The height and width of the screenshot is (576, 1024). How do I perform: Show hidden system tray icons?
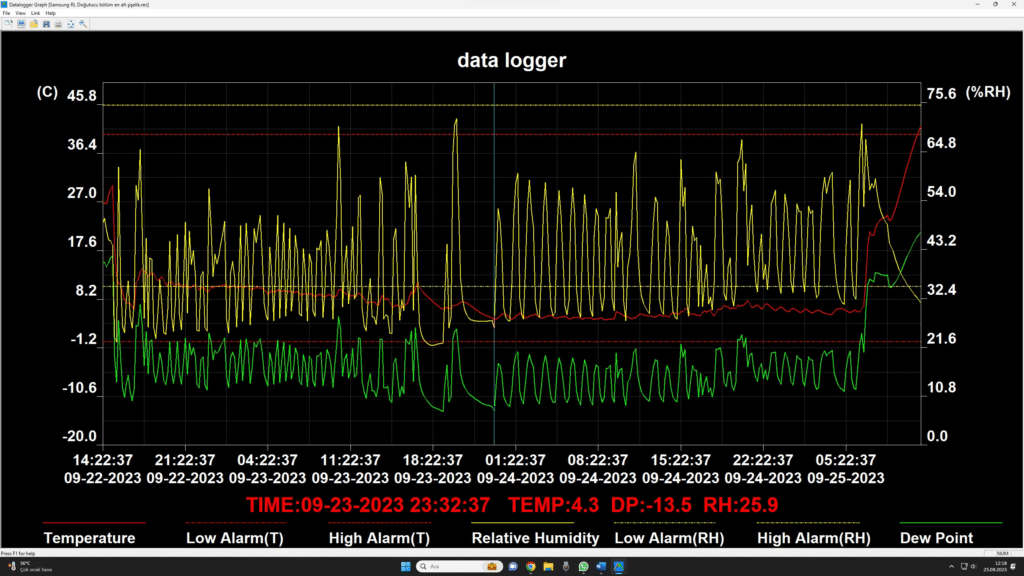click(951, 566)
